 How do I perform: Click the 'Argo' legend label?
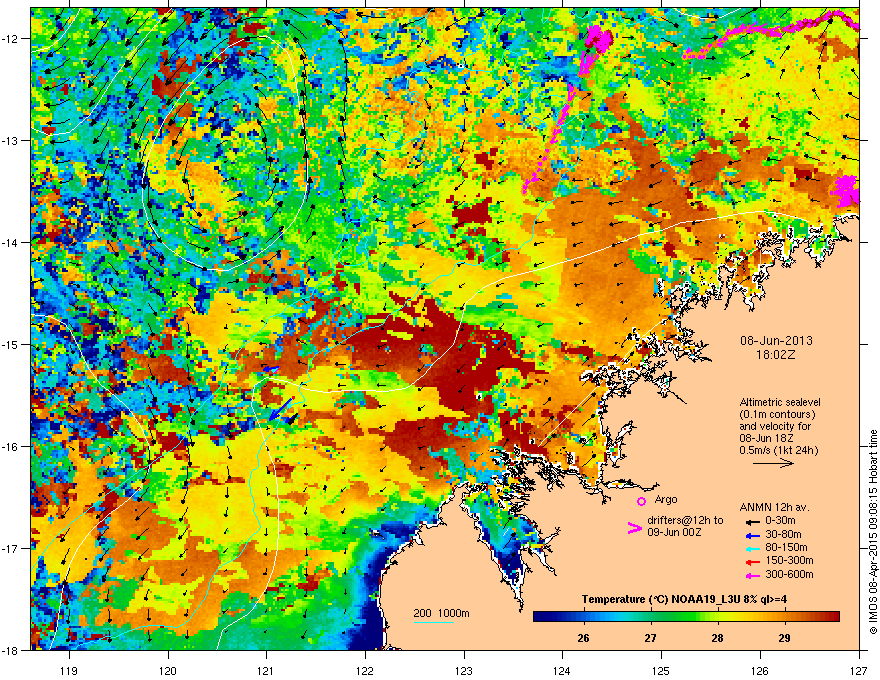pos(666,499)
